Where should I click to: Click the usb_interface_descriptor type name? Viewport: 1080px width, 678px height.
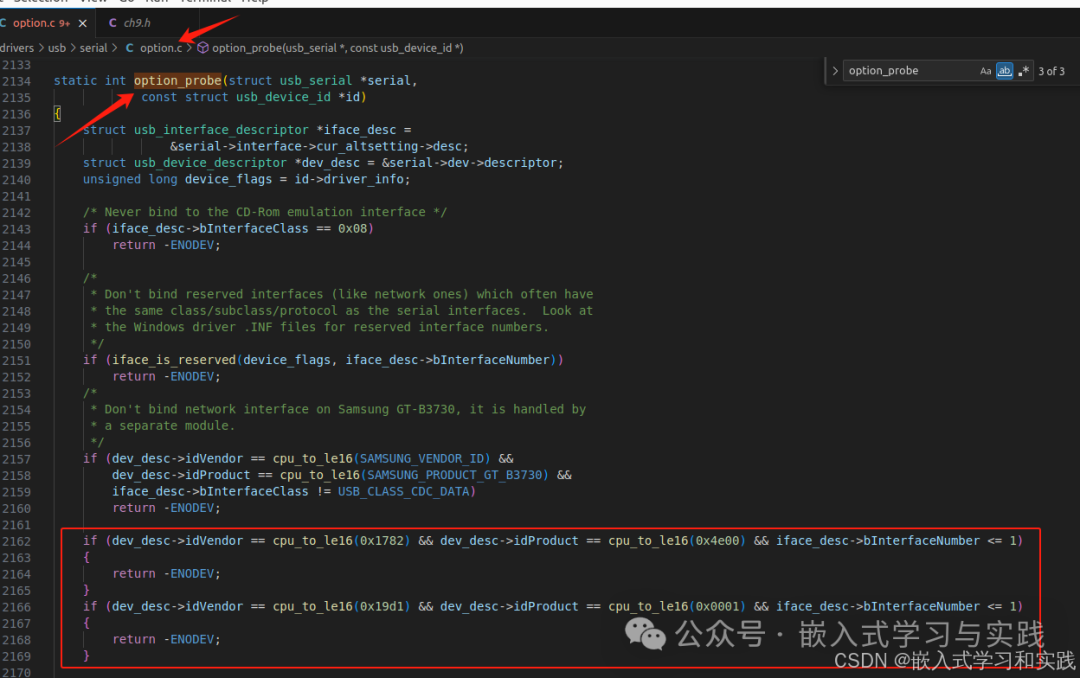pos(221,130)
